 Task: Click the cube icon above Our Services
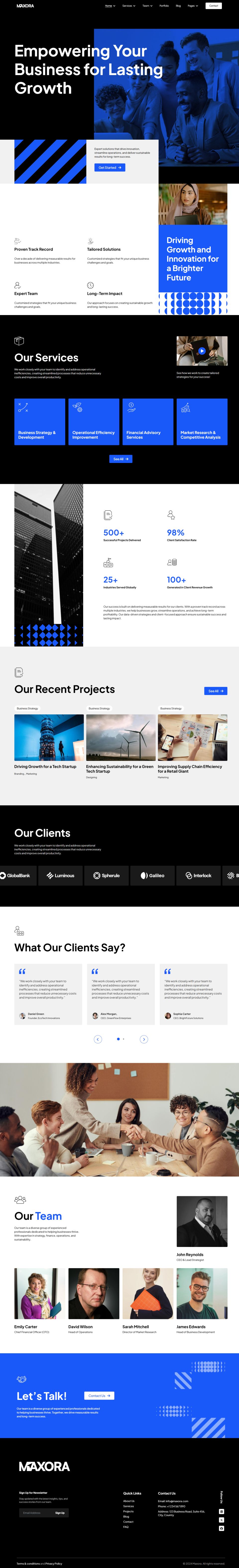pos(19,341)
